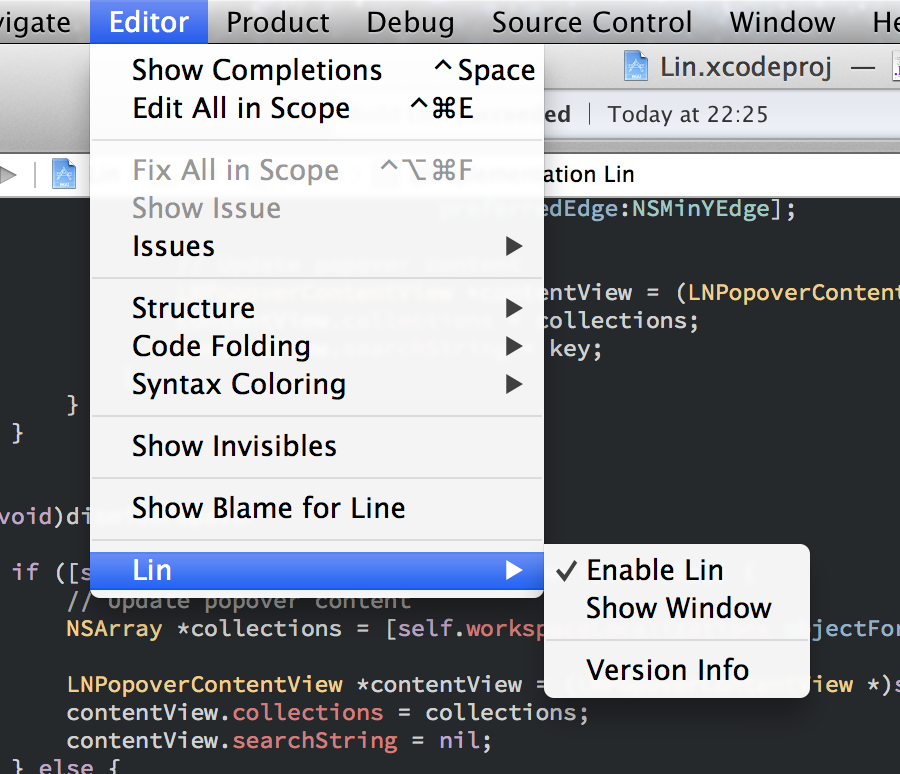The image size is (900, 774).
Task: Expand the Issues submenu
Action: click(173, 246)
